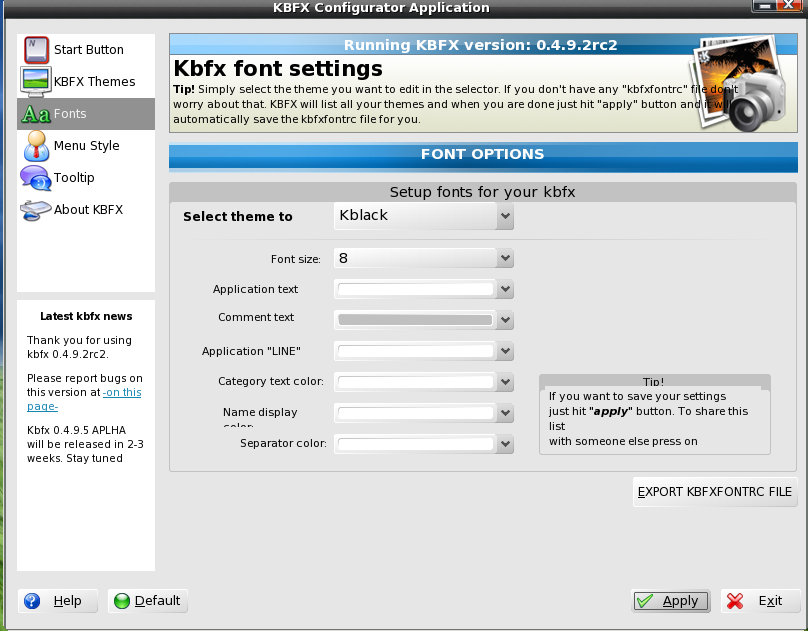Click the camera photo graphic in header
Image resolution: width=808 pixels, height=631 pixels.
pos(739,82)
